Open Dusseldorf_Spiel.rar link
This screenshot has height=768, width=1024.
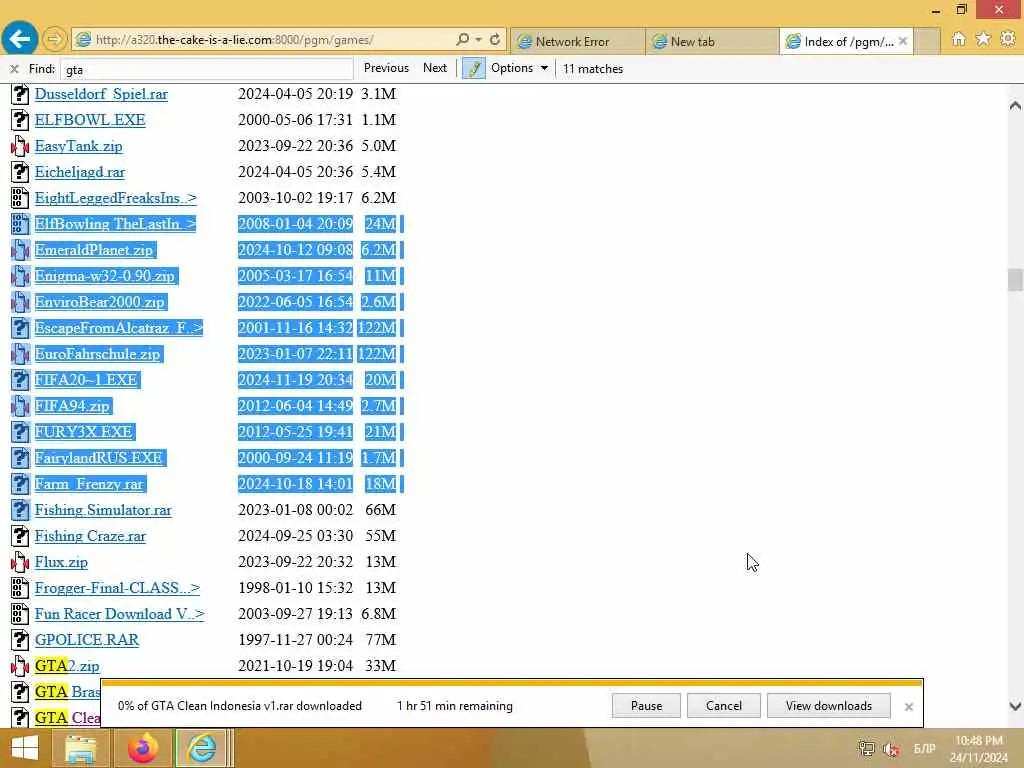click(x=101, y=94)
